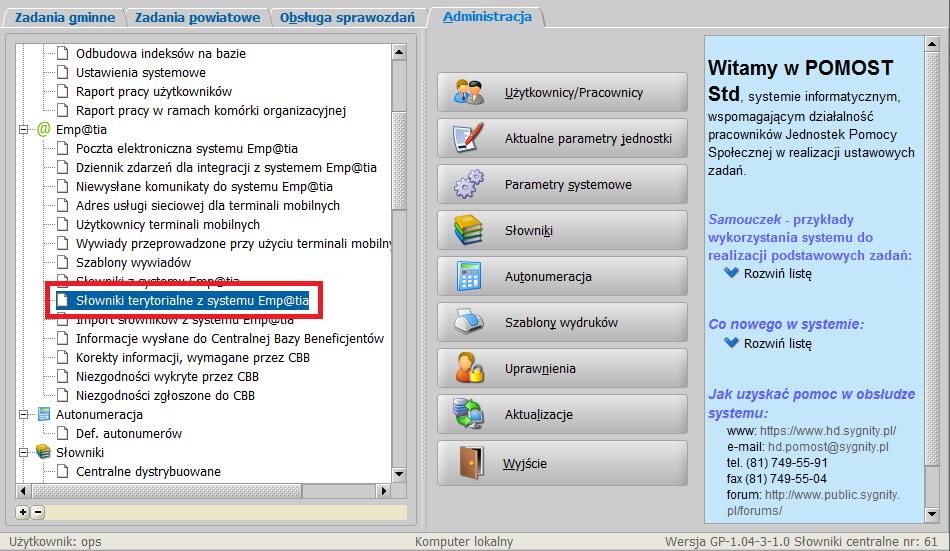The image size is (950, 551).
Task: Open Szablony wydruków
Action: (x=562, y=322)
